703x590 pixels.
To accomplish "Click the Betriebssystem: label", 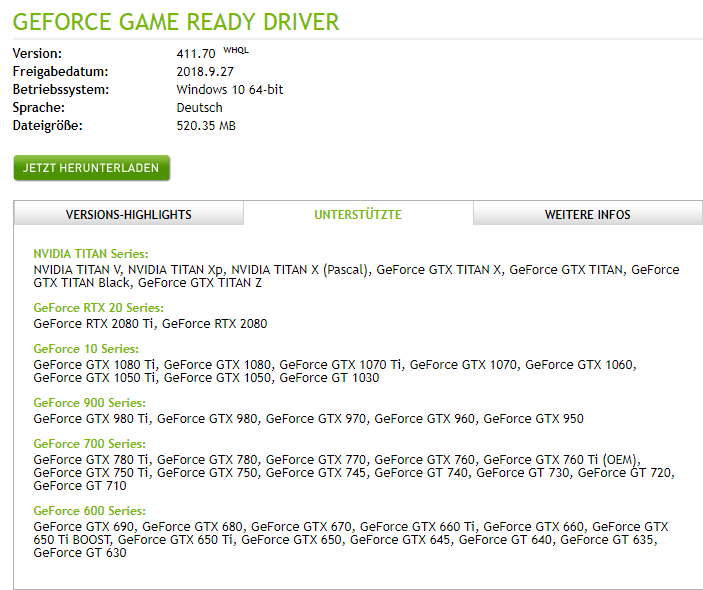I will [x=61, y=90].
